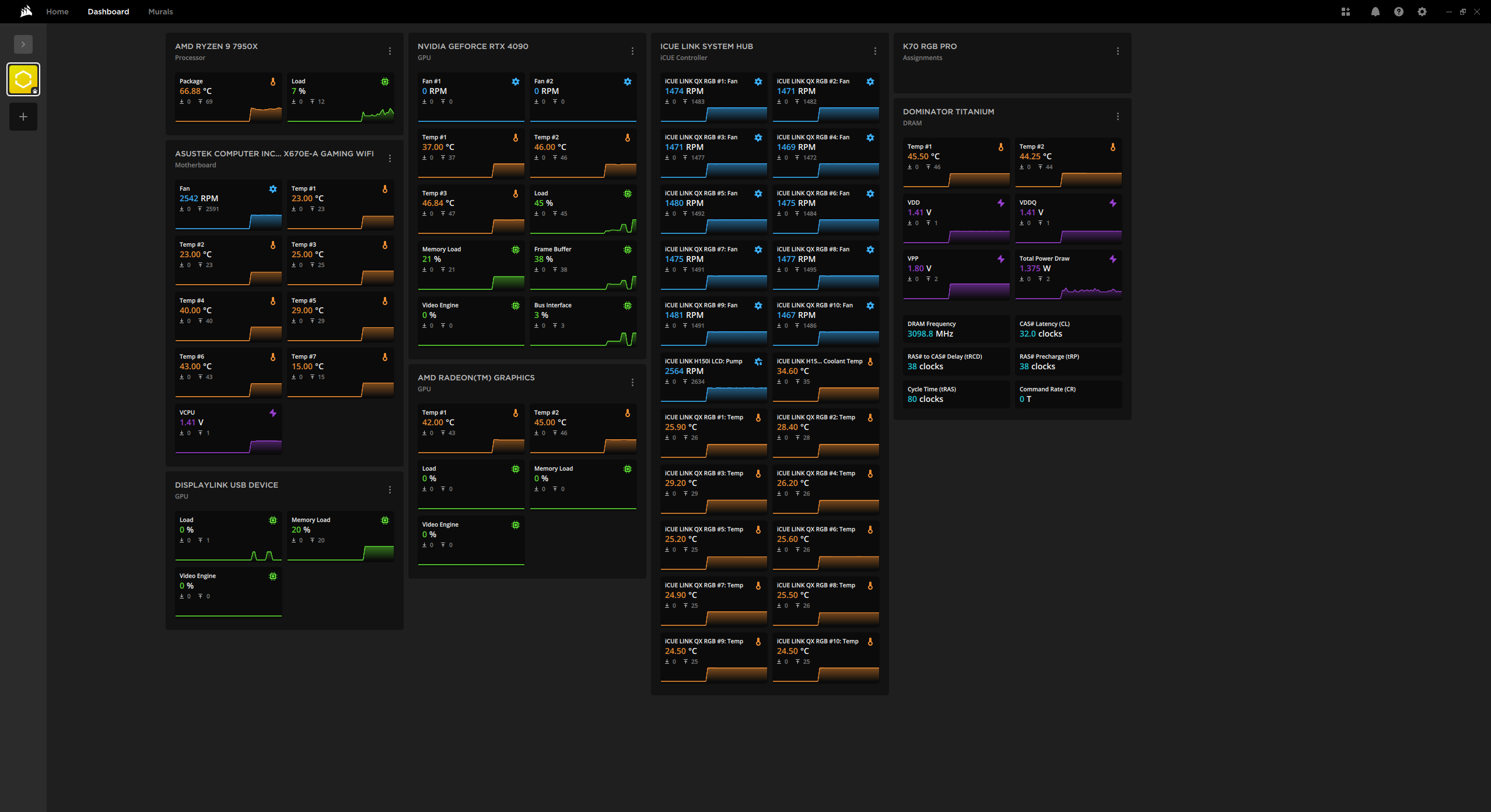1491x812 pixels.
Task: Click the H150i LCD Pump RPM graph tile
Action: [713, 379]
